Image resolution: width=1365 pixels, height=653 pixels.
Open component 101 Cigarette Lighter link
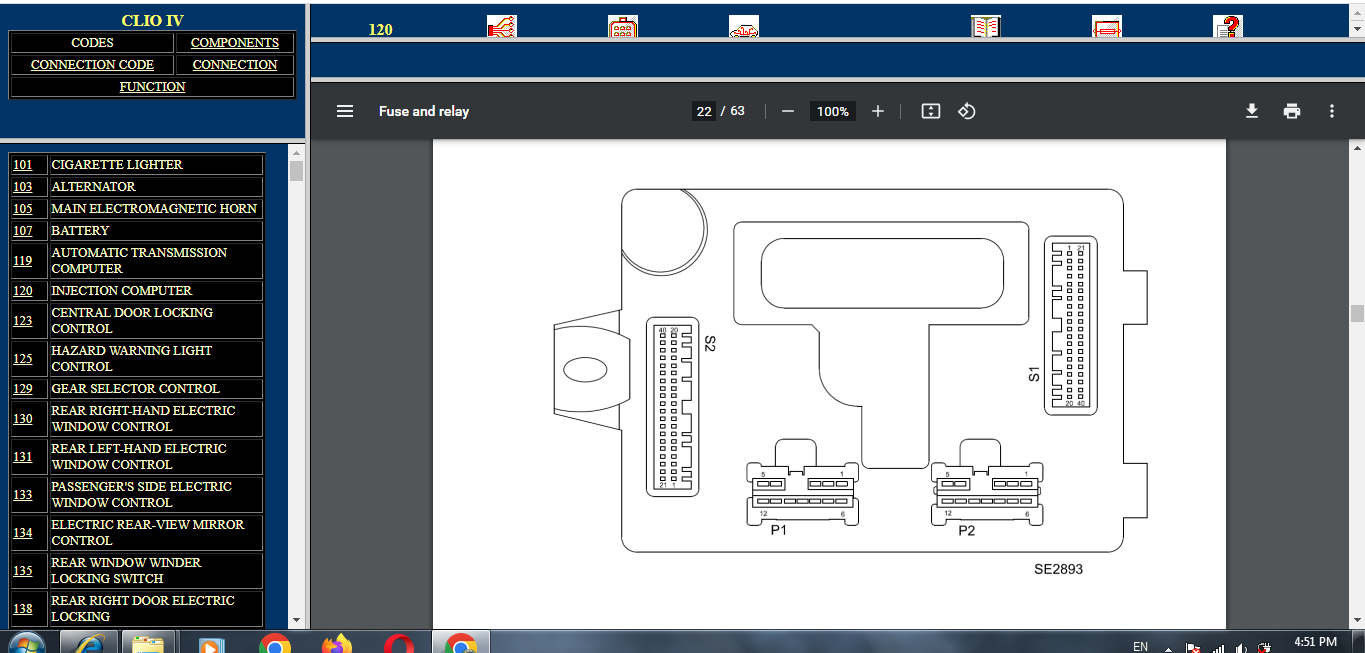coord(23,165)
